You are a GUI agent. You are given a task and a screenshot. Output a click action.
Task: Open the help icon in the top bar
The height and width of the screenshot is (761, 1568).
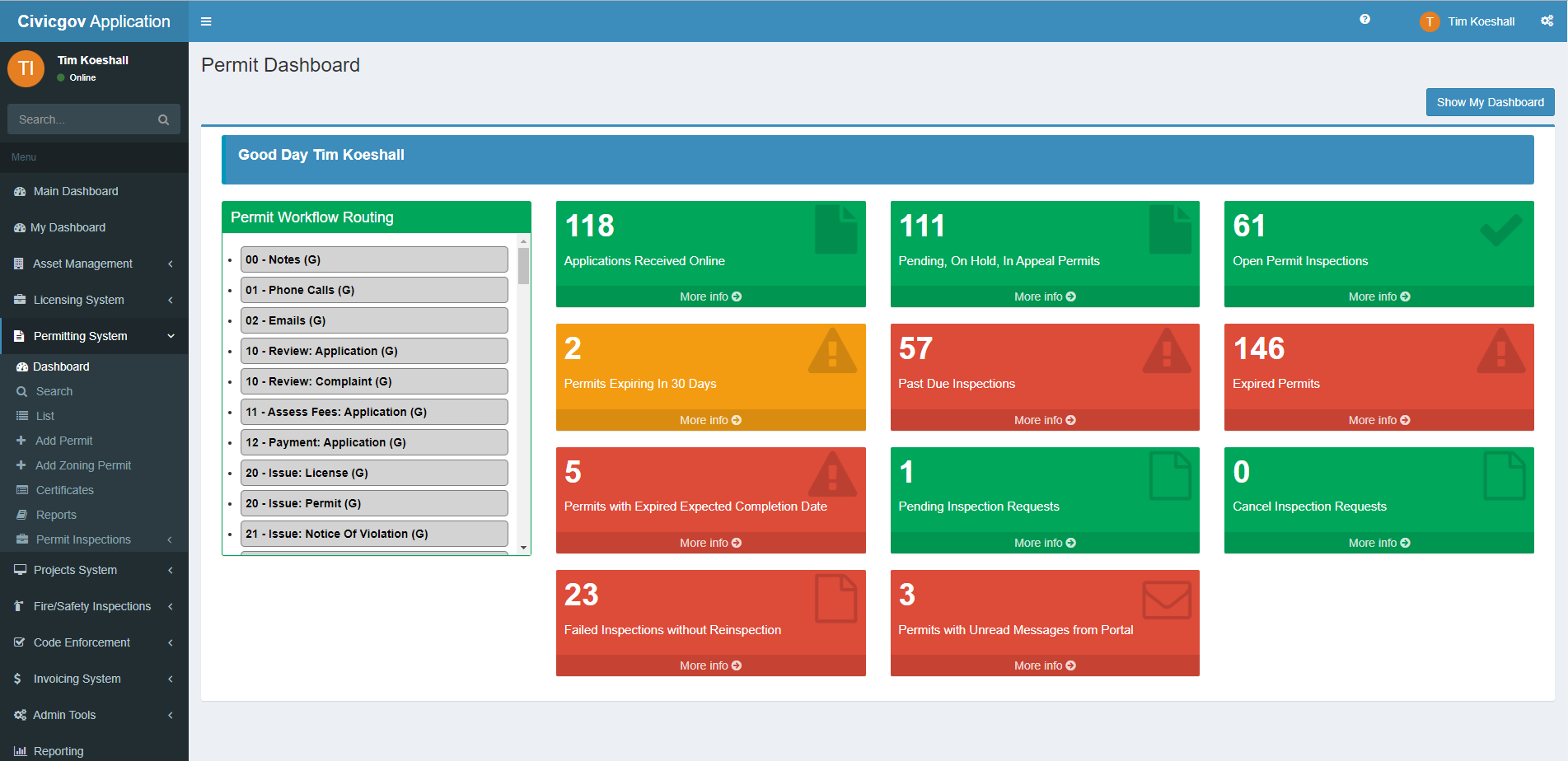tap(1364, 19)
